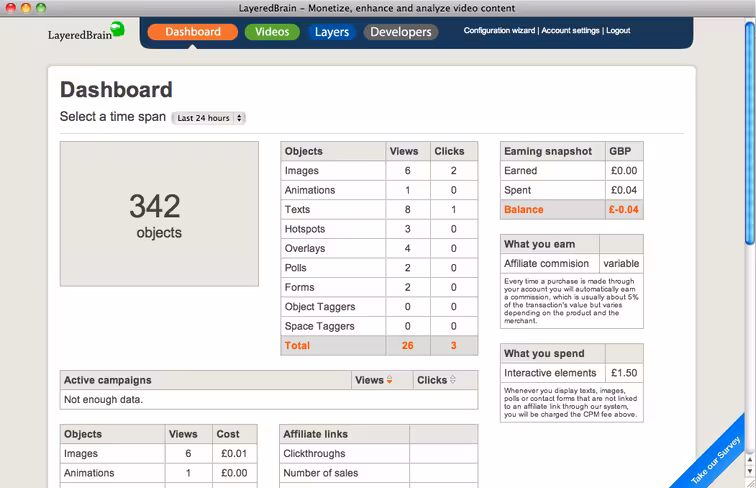
Task: Click the green zoom window button
Action: 41,8
